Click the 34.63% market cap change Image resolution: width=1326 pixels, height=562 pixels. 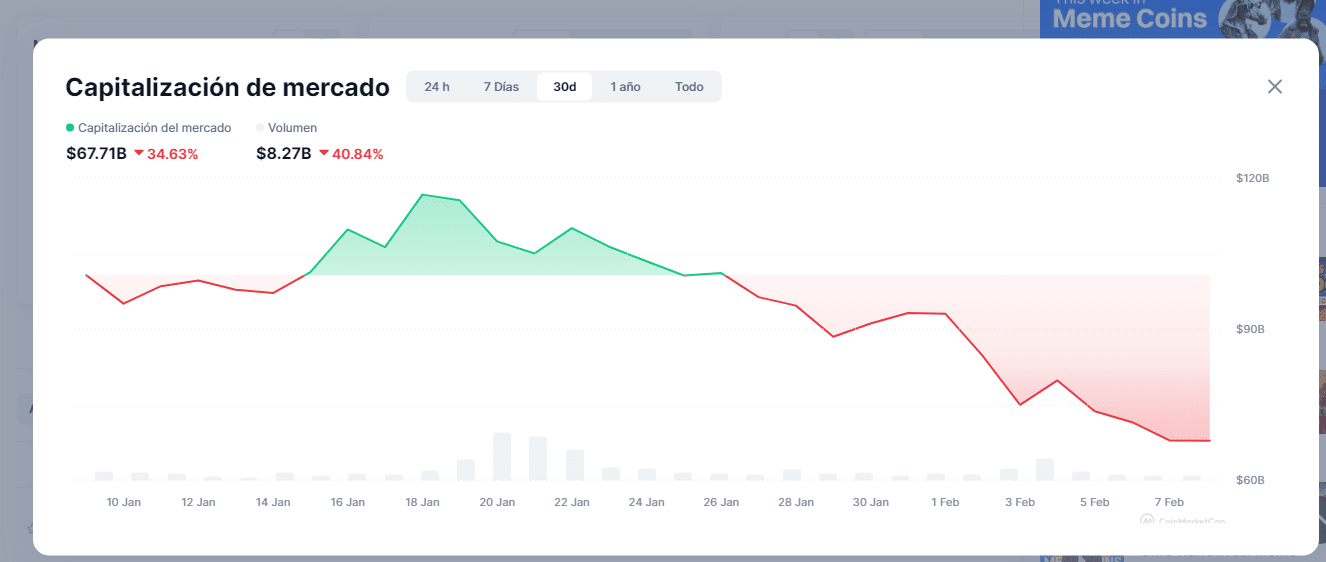pos(166,154)
